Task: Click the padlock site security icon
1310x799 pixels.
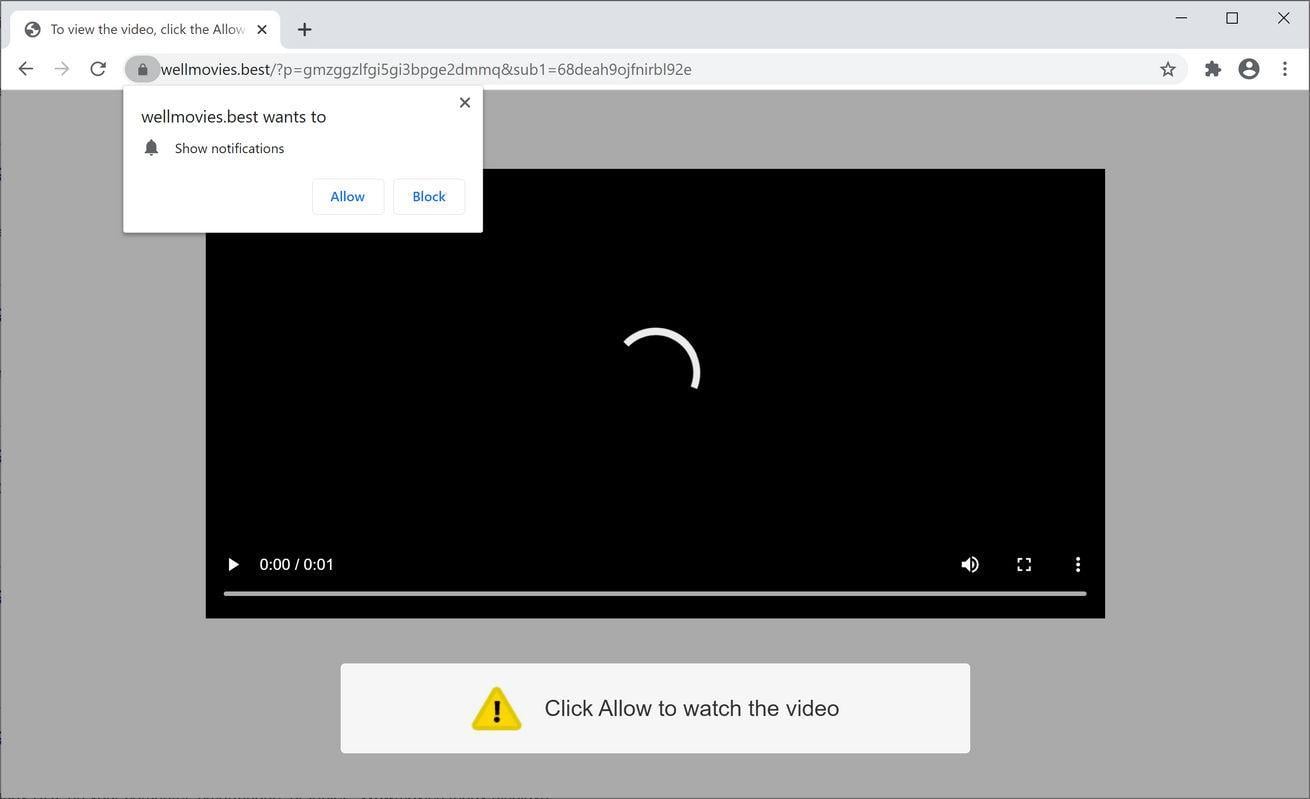Action: (142, 68)
